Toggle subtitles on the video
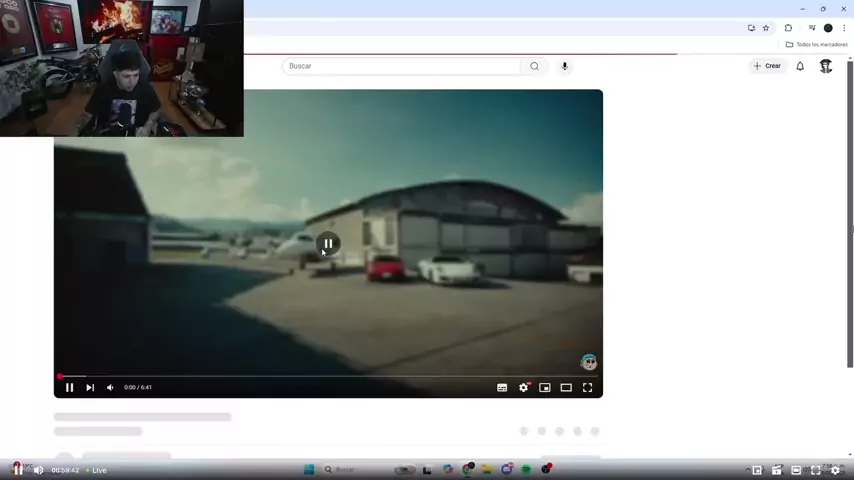This screenshot has width=854, height=480. pos(502,387)
